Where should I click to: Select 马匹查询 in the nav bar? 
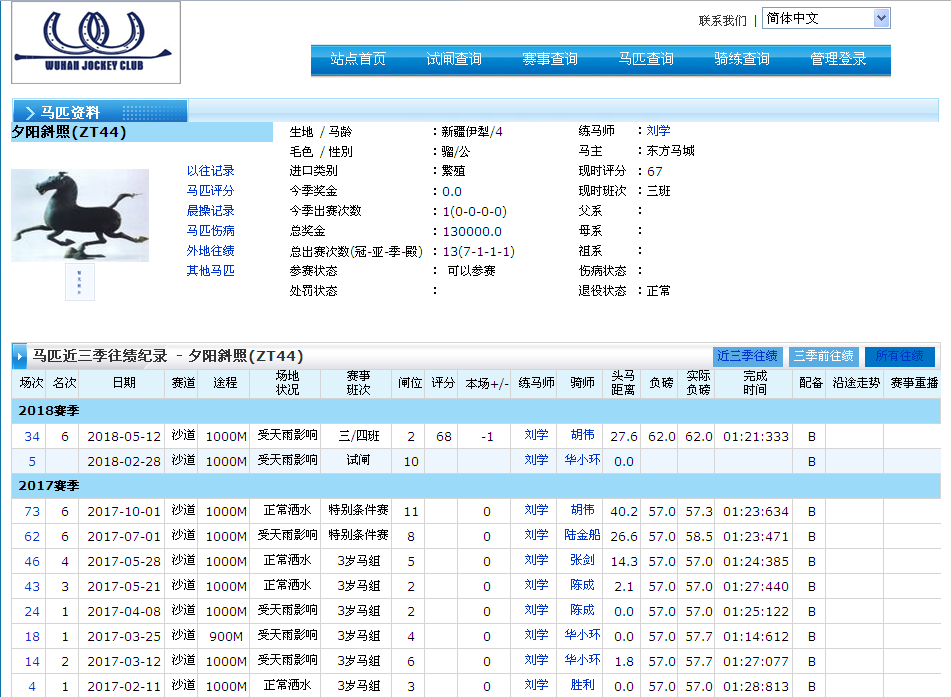[646, 60]
